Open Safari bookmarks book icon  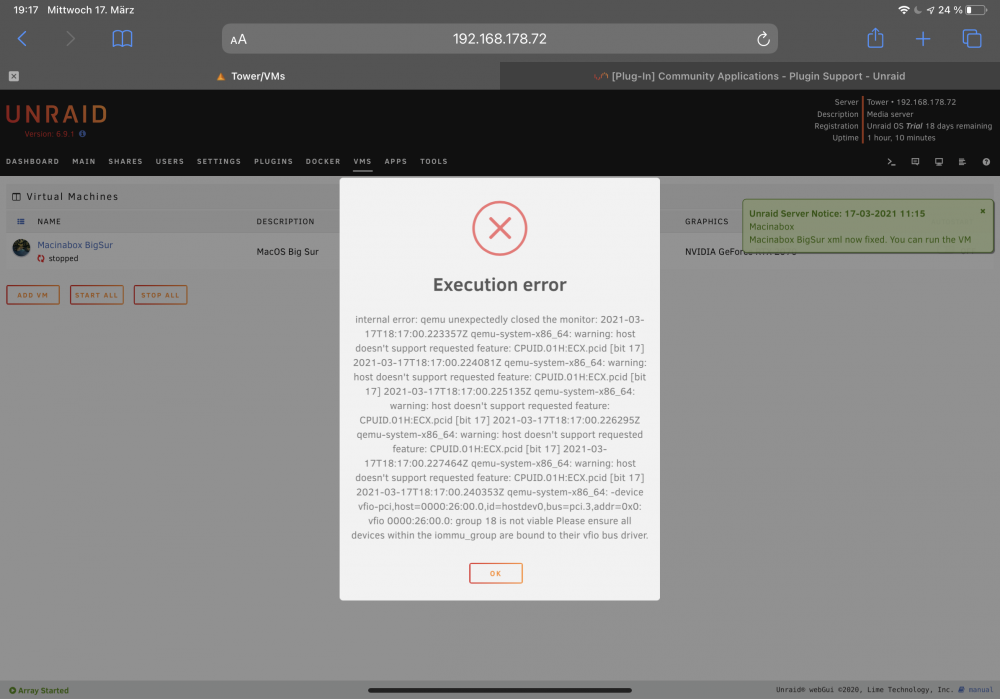(122, 39)
